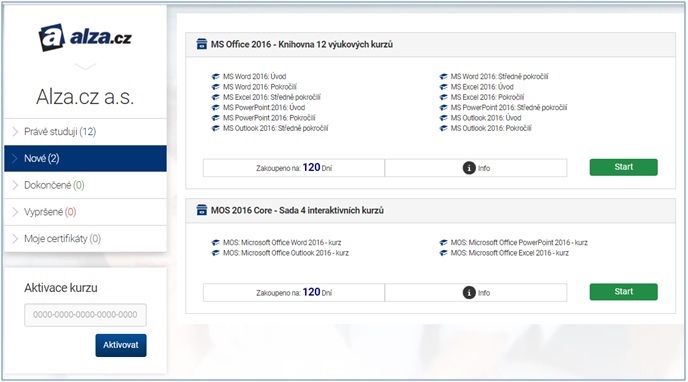Open Info for MS Office 2016 library

476,168
